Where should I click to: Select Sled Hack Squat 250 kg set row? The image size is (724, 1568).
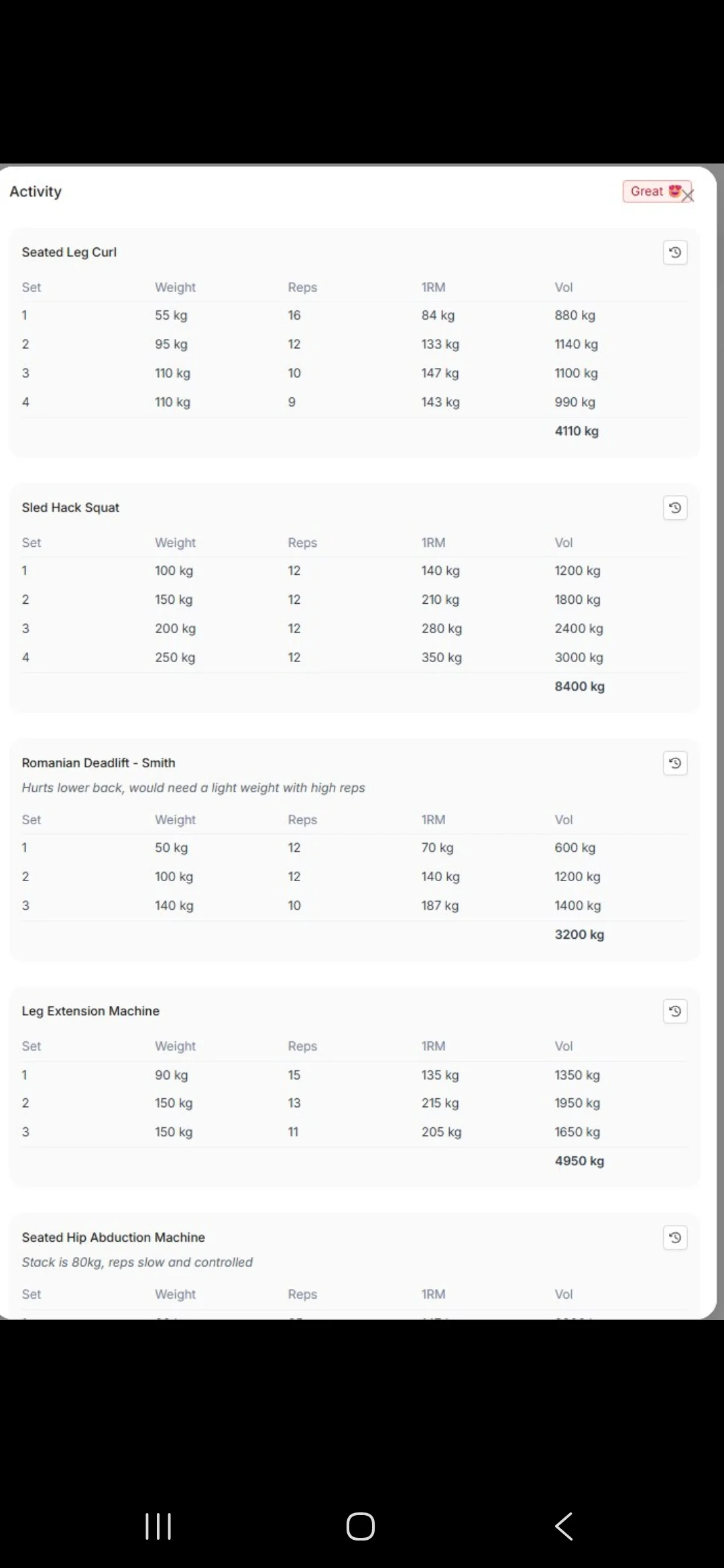click(354, 657)
